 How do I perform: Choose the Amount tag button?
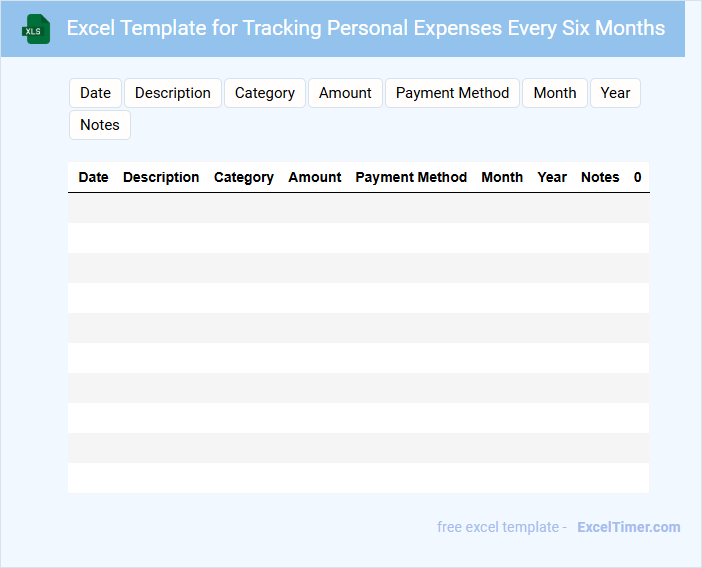pos(345,93)
